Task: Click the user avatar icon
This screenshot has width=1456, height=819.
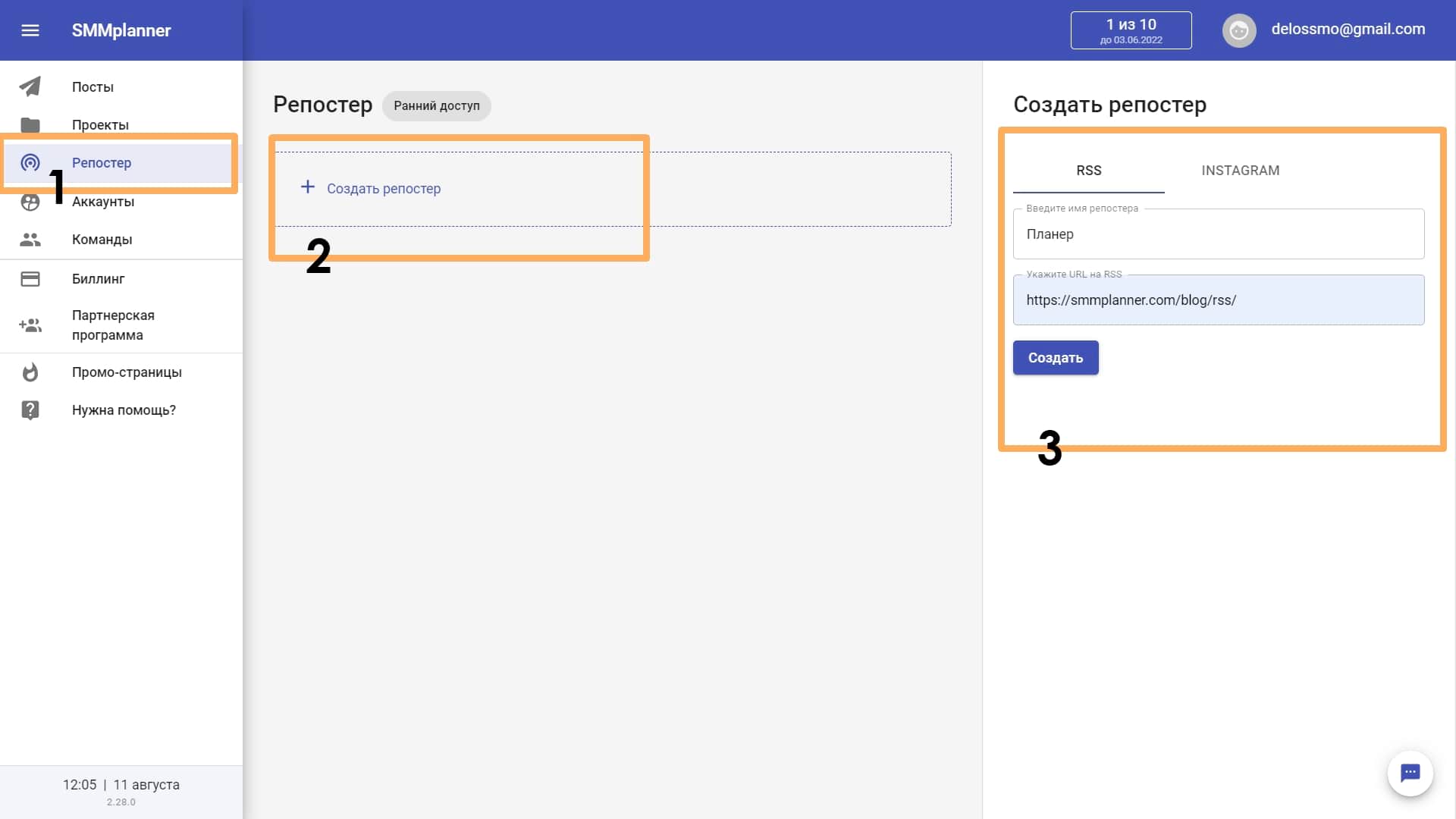Action: tap(1239, 30)
